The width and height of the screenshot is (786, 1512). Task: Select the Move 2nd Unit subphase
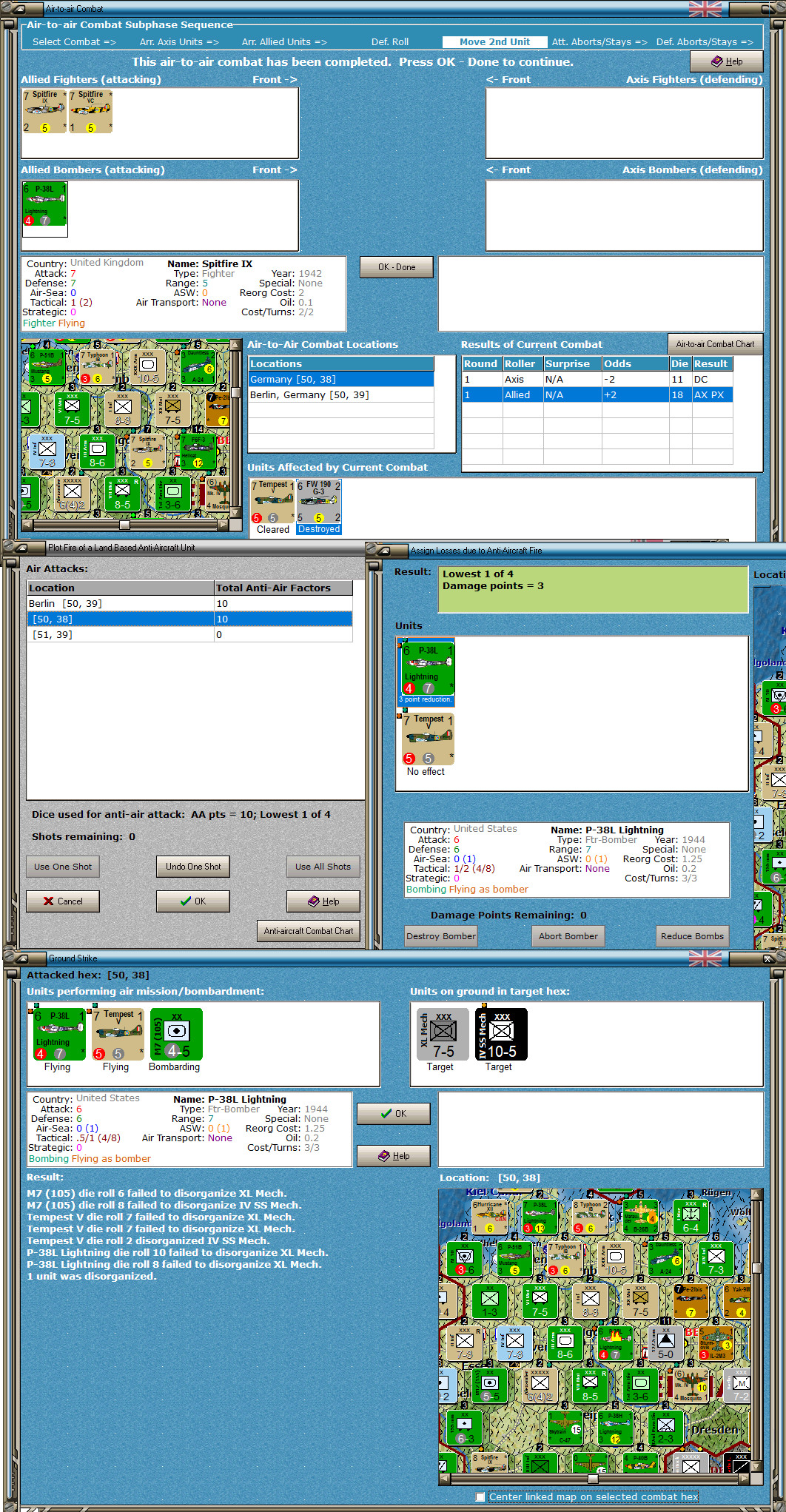(x=494, y=42)
